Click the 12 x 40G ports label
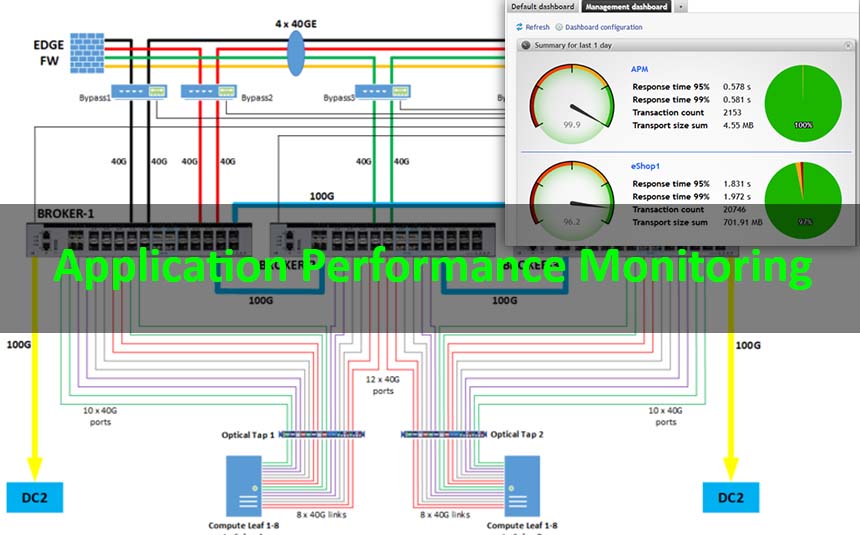 [x=383, y=385]
